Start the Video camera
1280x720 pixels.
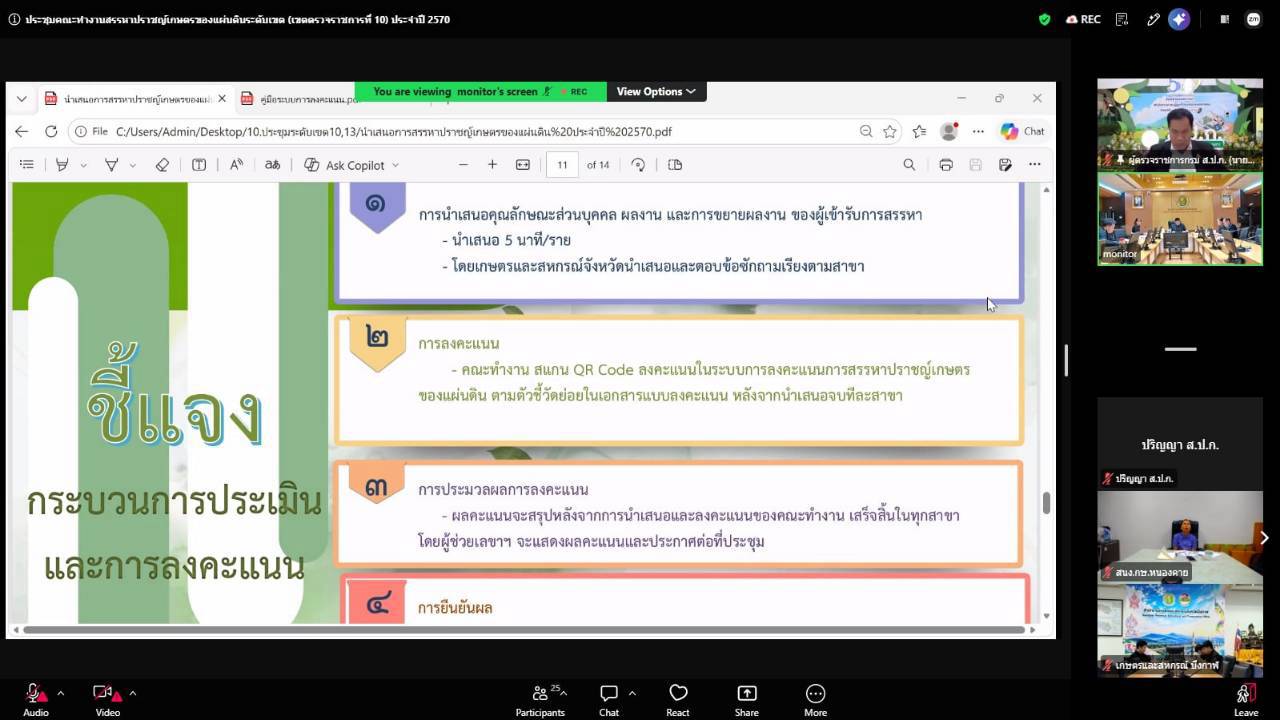click(107, 699)
